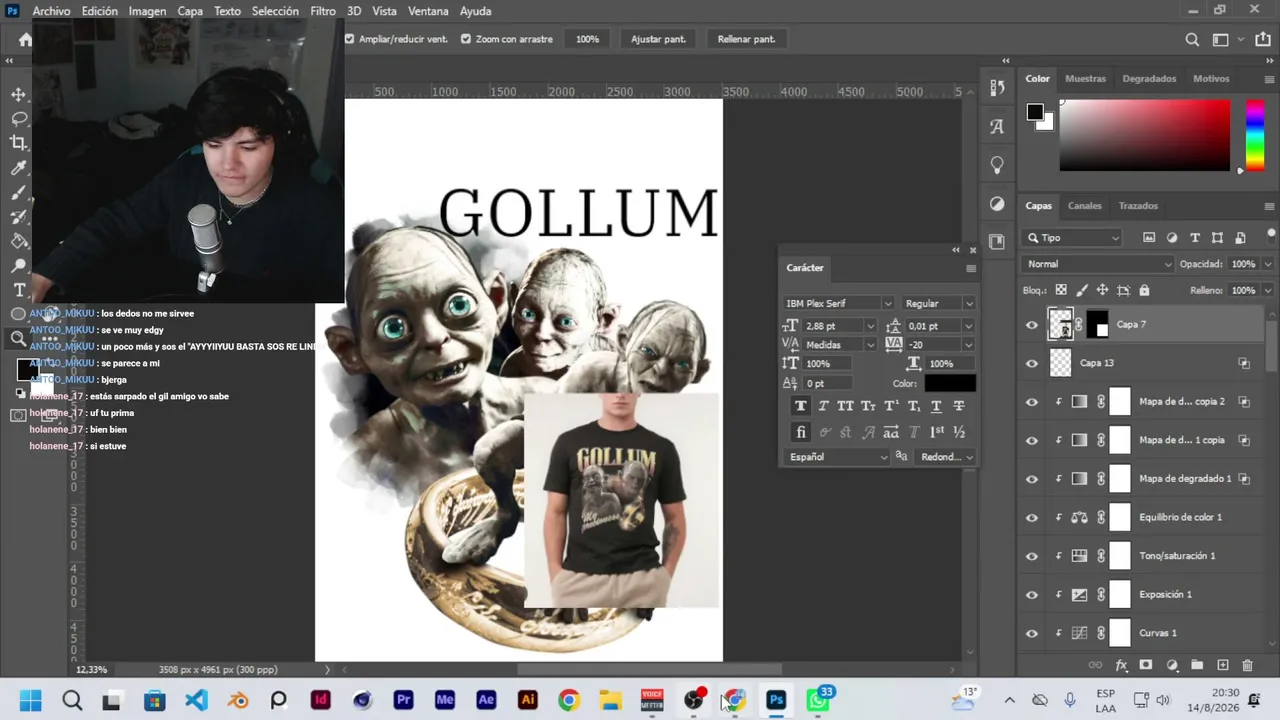Switch to the Muestras tab

tap(1085, 79)
